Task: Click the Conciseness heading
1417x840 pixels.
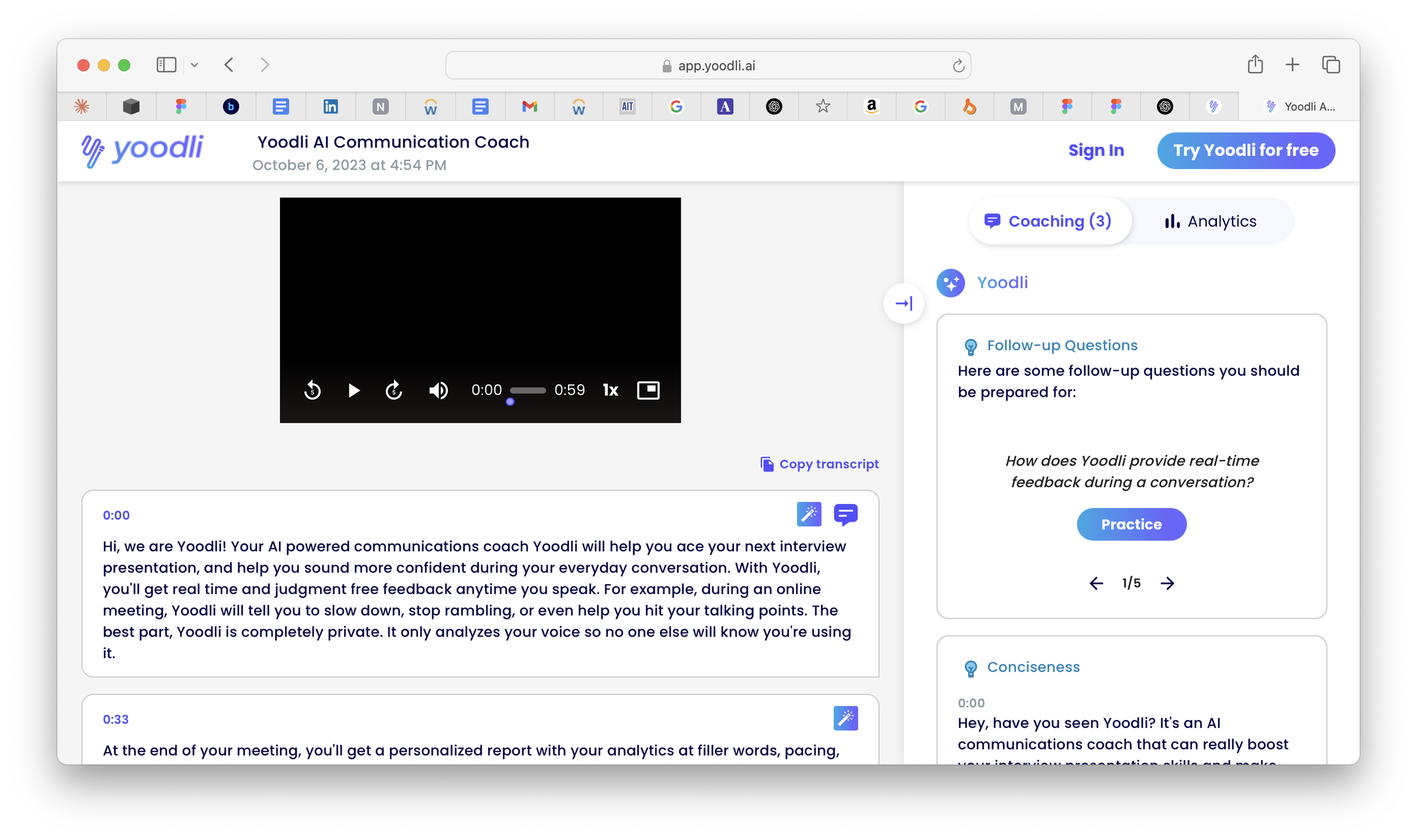Action: (1033, 667)
